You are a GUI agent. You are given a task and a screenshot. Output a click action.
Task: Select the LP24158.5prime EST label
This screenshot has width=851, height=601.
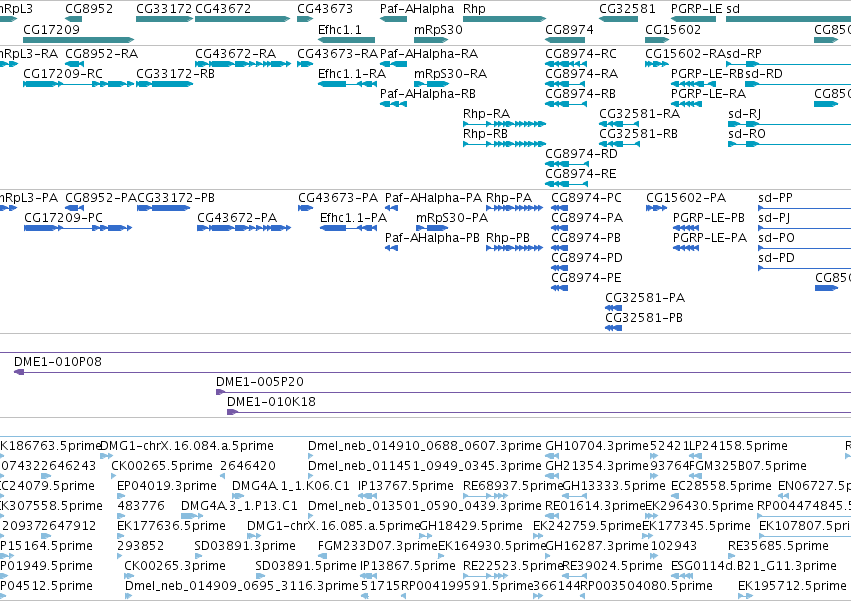(x=738, y=446)
